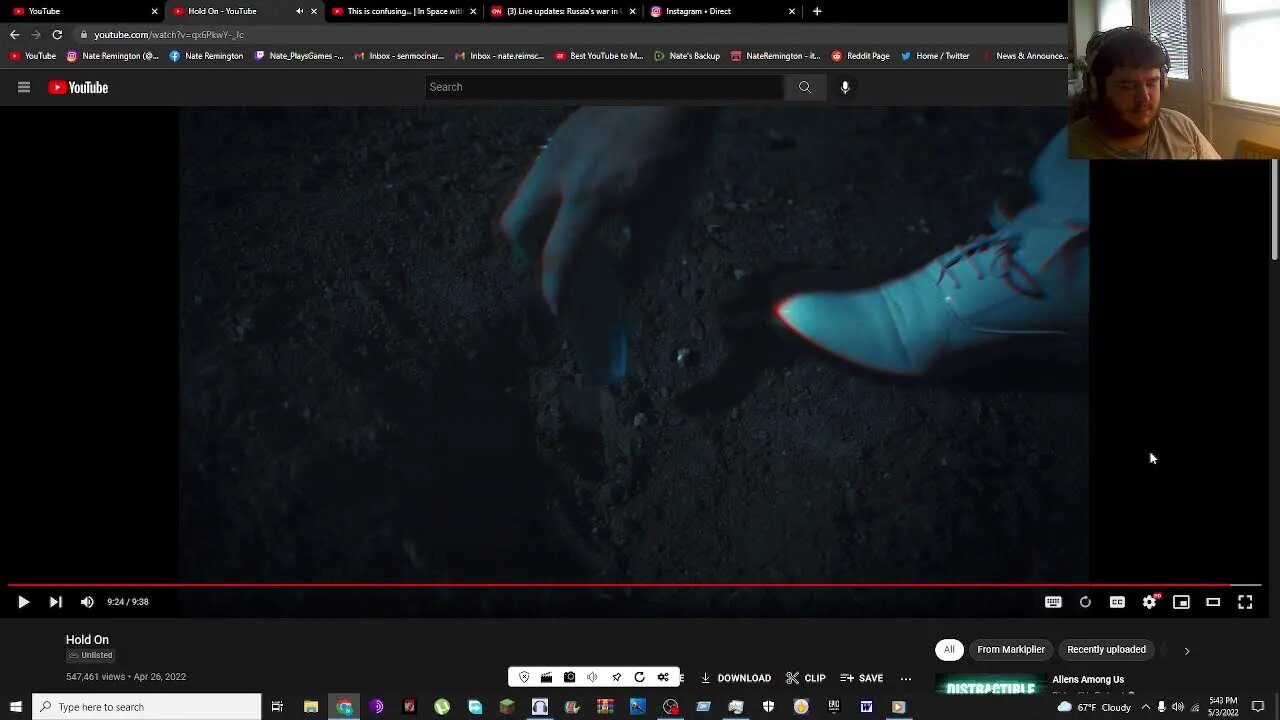Take a screenshot with camera icon
This screenshot has width=1280, height=720.
pos(570,677)
